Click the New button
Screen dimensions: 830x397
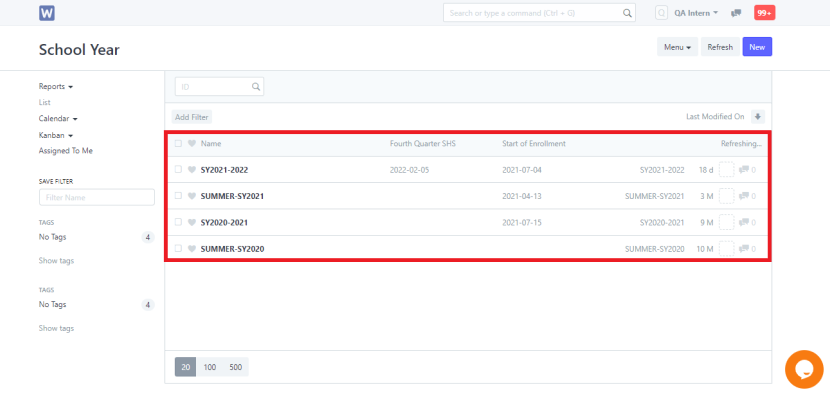click(757, 47)
